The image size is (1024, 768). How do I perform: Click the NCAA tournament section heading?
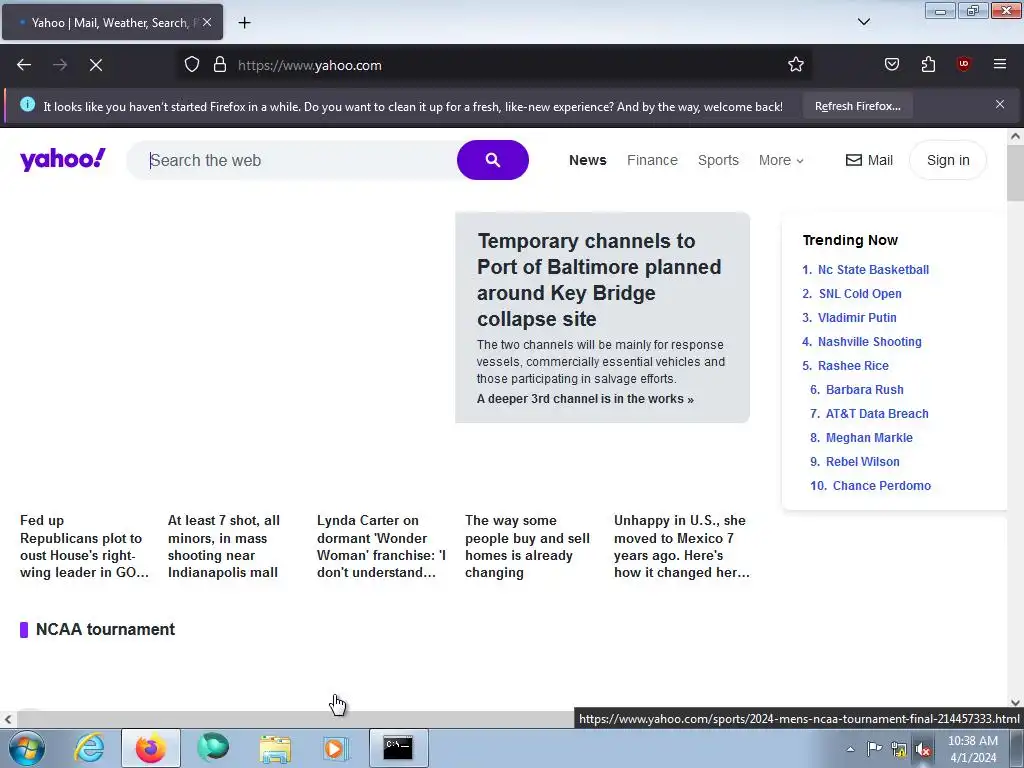point(105,630)
